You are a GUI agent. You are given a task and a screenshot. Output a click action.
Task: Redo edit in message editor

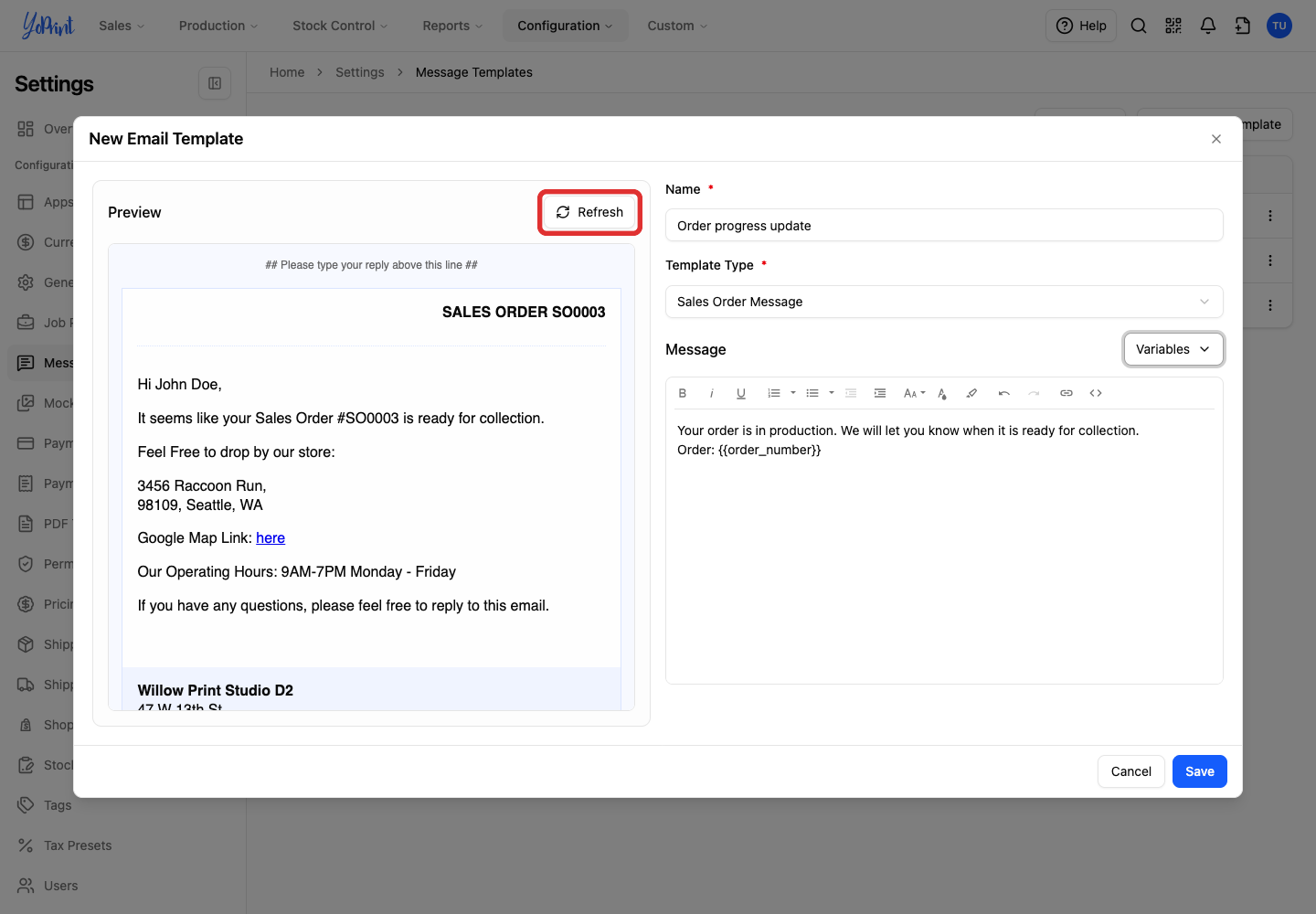[1034, 393]
